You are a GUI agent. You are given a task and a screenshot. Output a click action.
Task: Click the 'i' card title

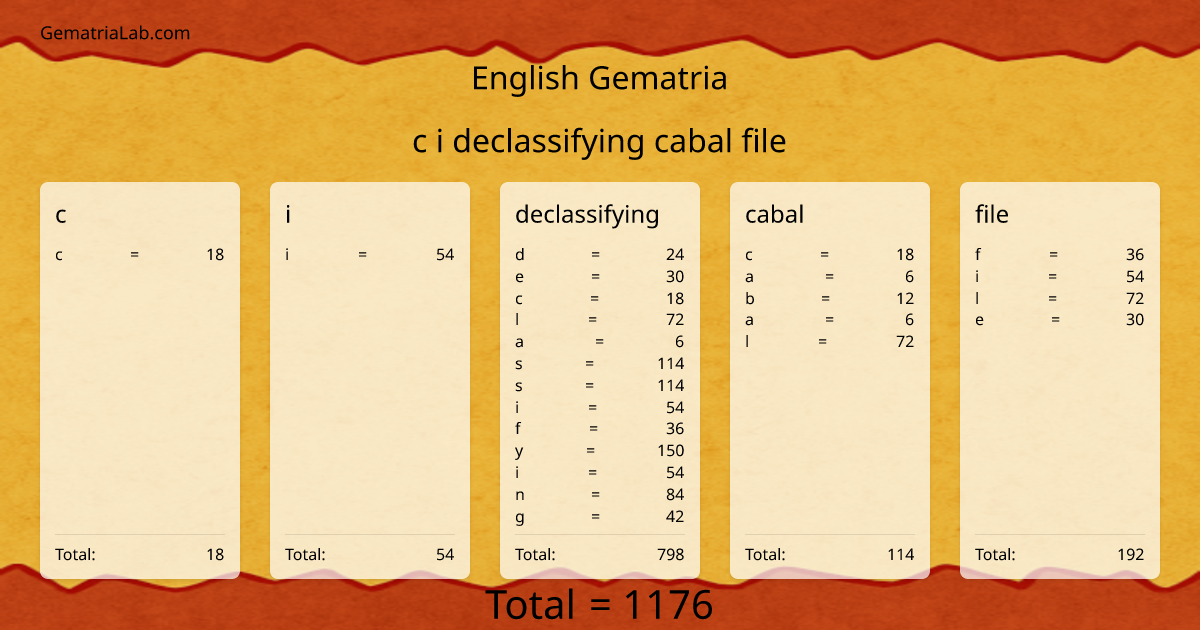pyautogui.click(x=288, y=214)
